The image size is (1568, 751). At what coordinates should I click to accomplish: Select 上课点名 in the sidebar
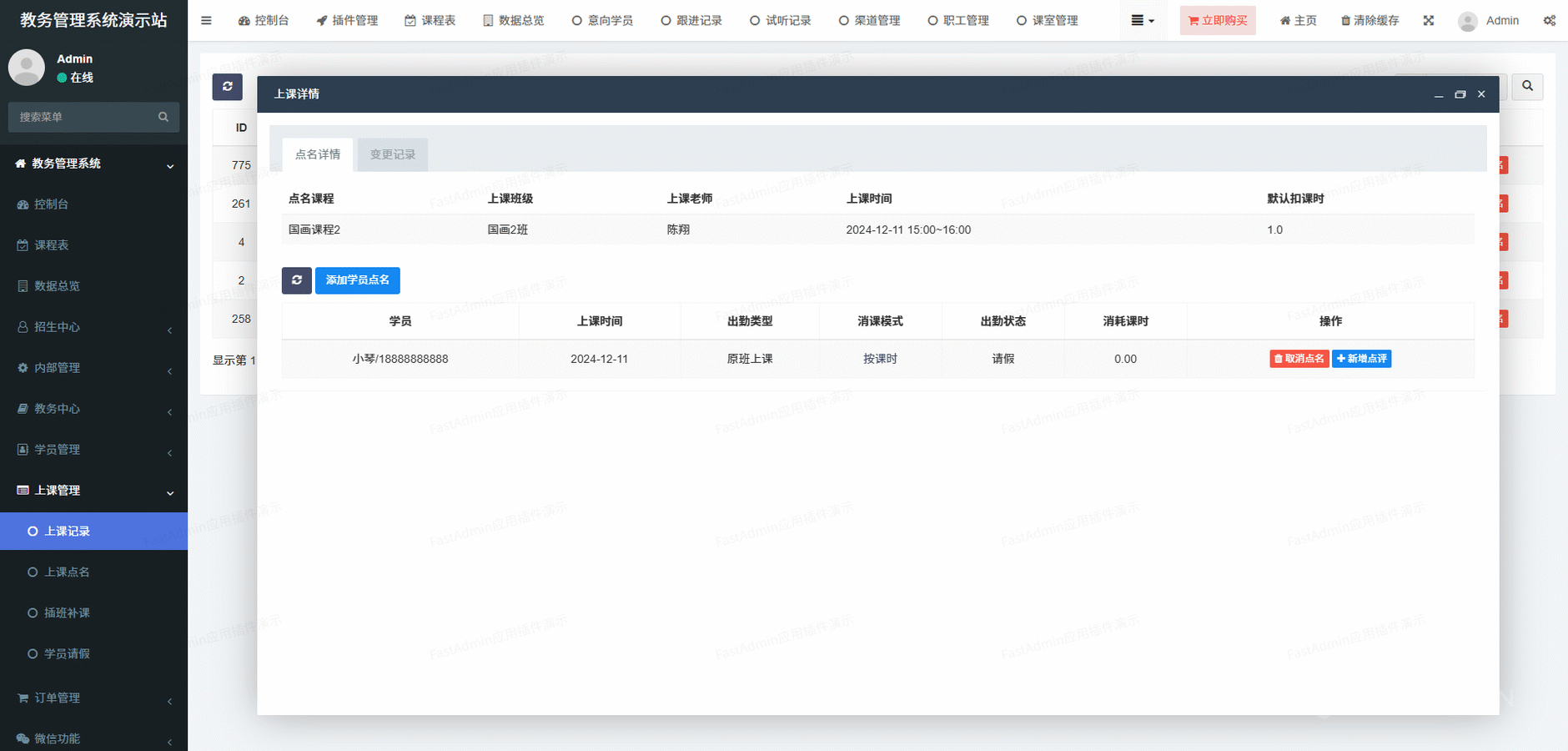67,572
